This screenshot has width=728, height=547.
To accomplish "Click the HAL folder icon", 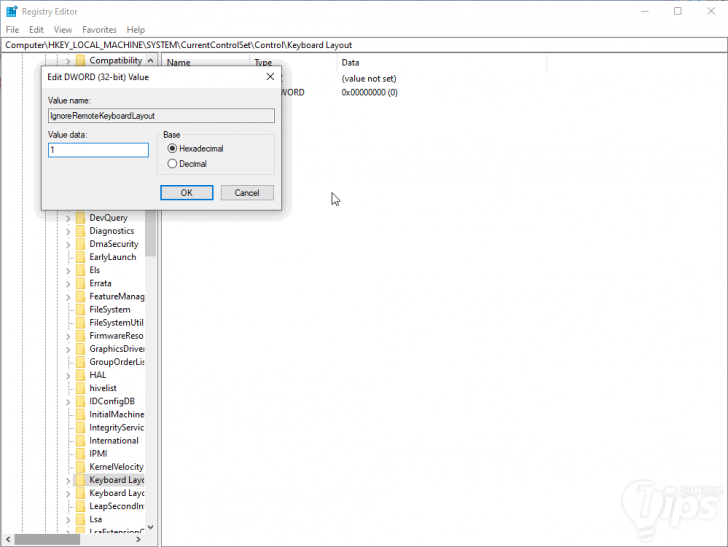I will point(80,375).
